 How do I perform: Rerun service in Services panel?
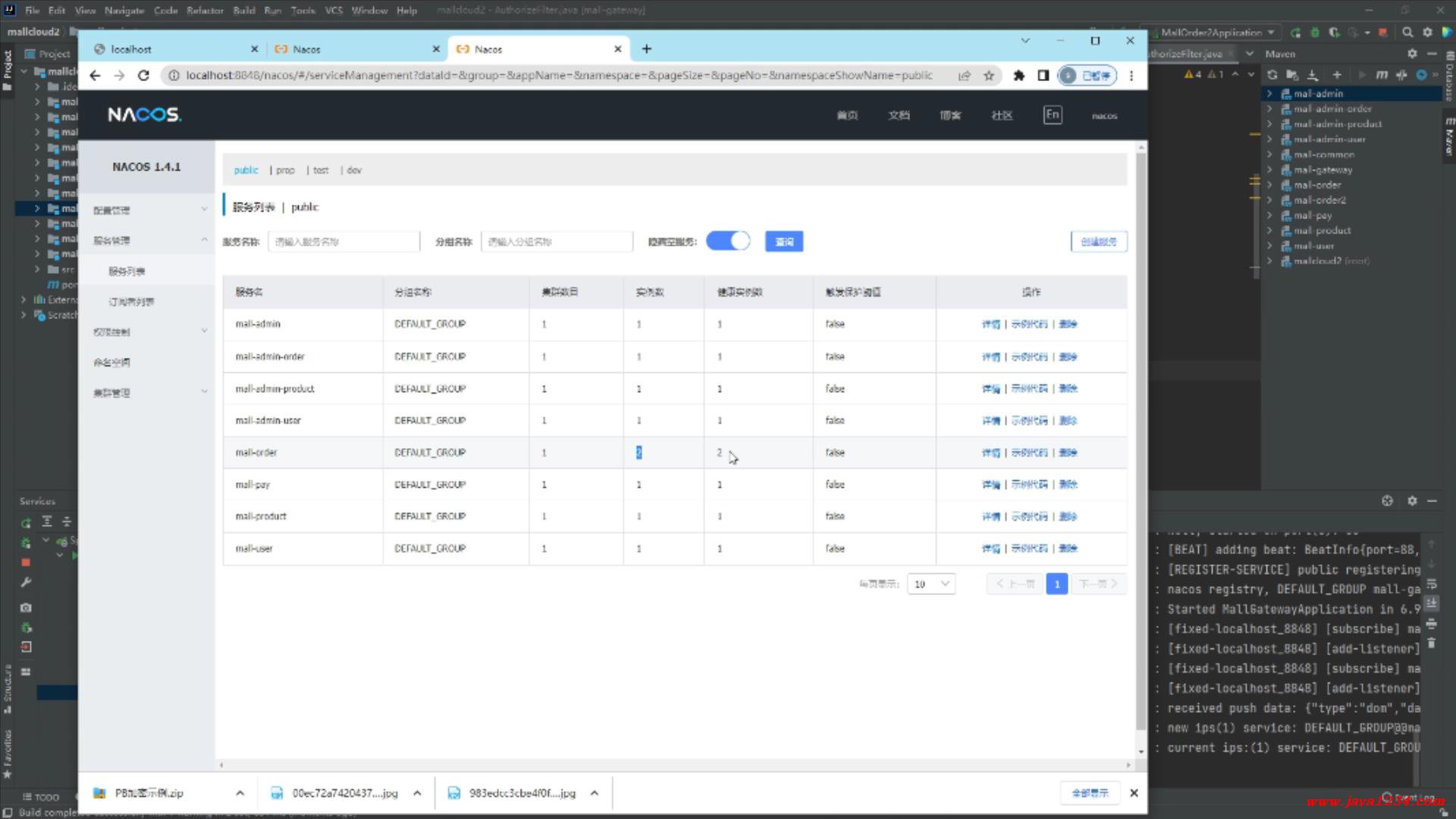pos(26,522)
